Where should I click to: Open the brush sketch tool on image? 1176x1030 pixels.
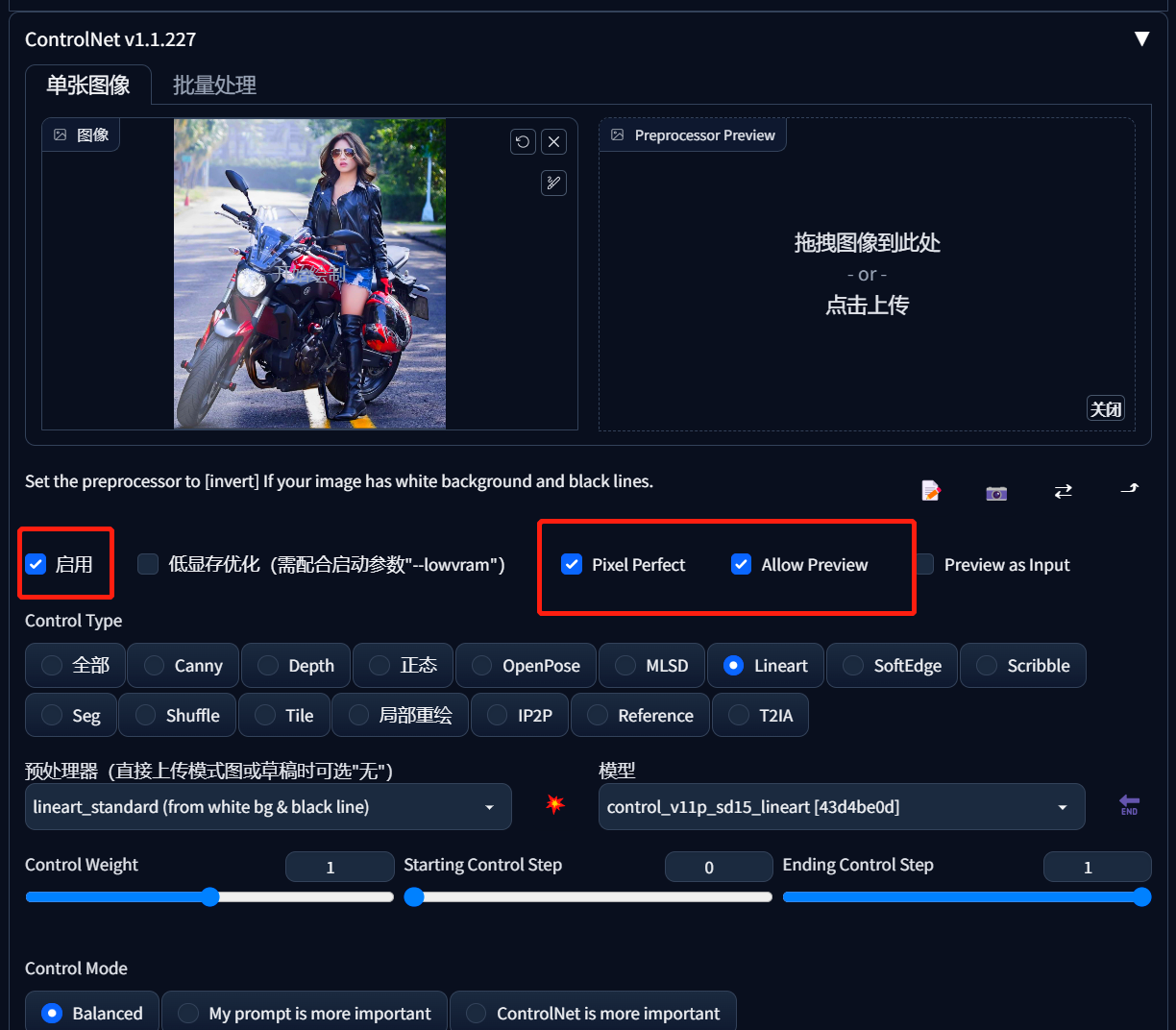(554, 183)
